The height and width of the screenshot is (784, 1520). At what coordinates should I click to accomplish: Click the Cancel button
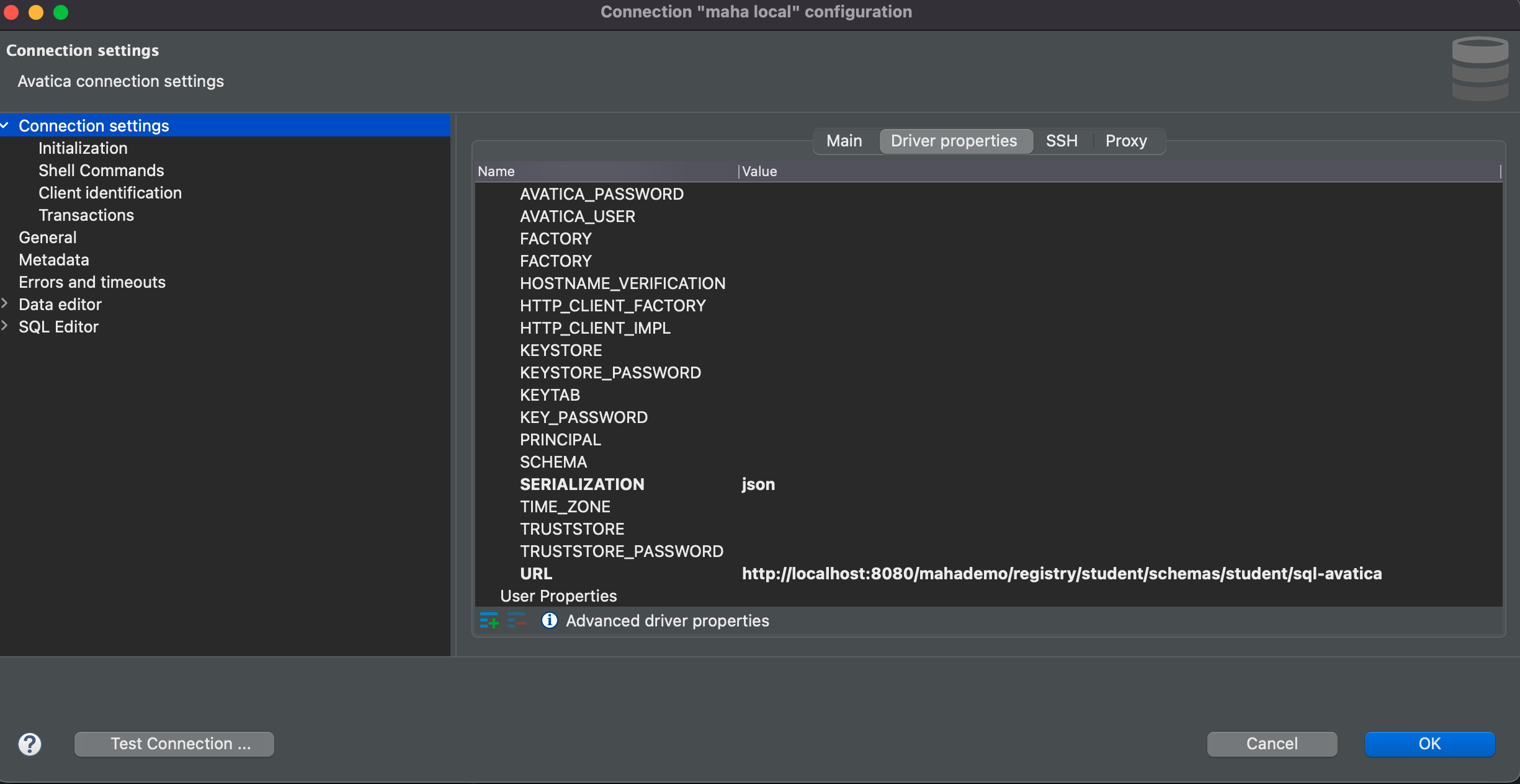pyautogui.click(x=1272, y=744)
